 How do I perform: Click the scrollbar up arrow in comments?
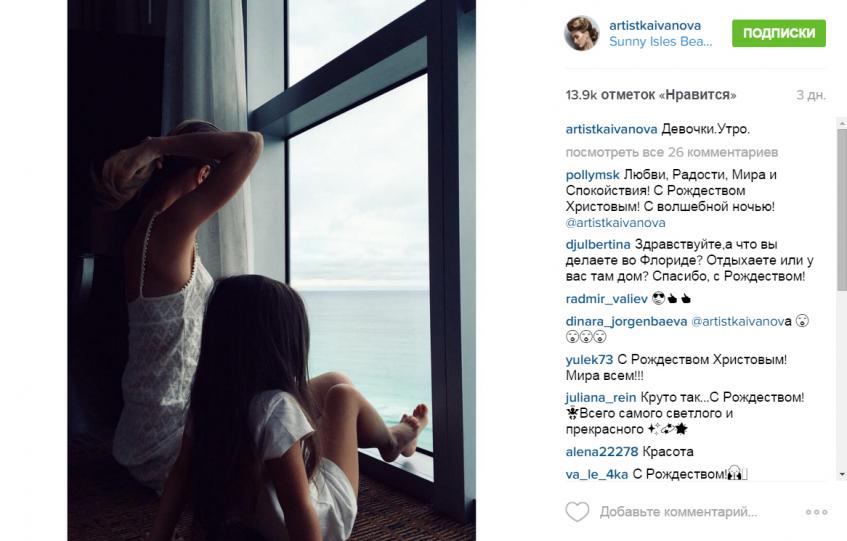tap(842, 123)
